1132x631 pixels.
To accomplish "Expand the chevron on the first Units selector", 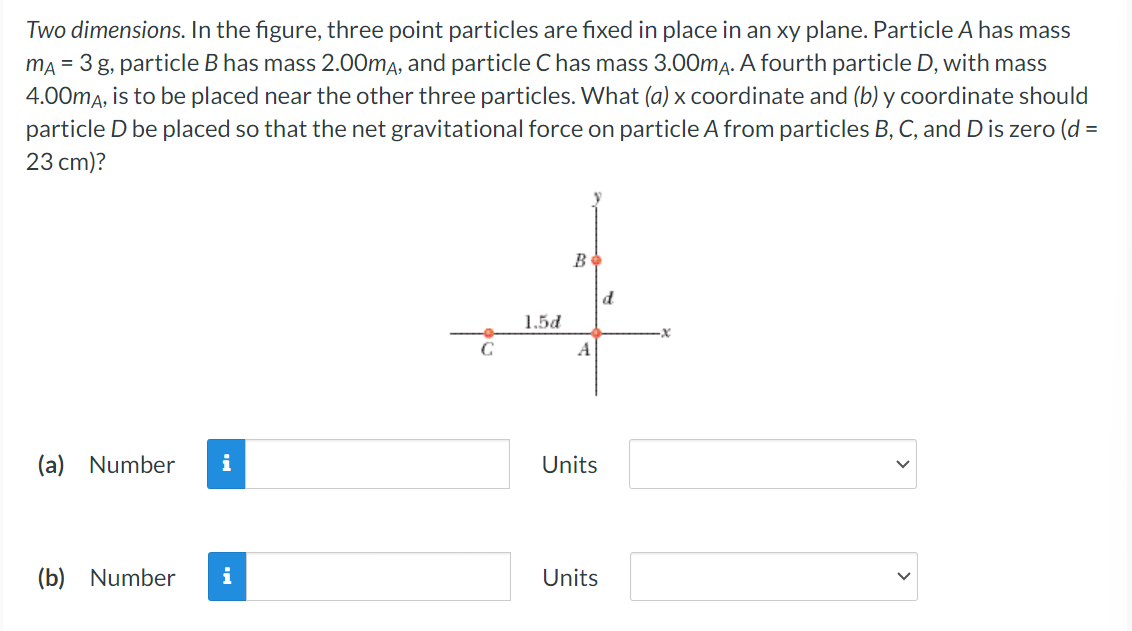I will pyautogui.click(x=901, y=464).
